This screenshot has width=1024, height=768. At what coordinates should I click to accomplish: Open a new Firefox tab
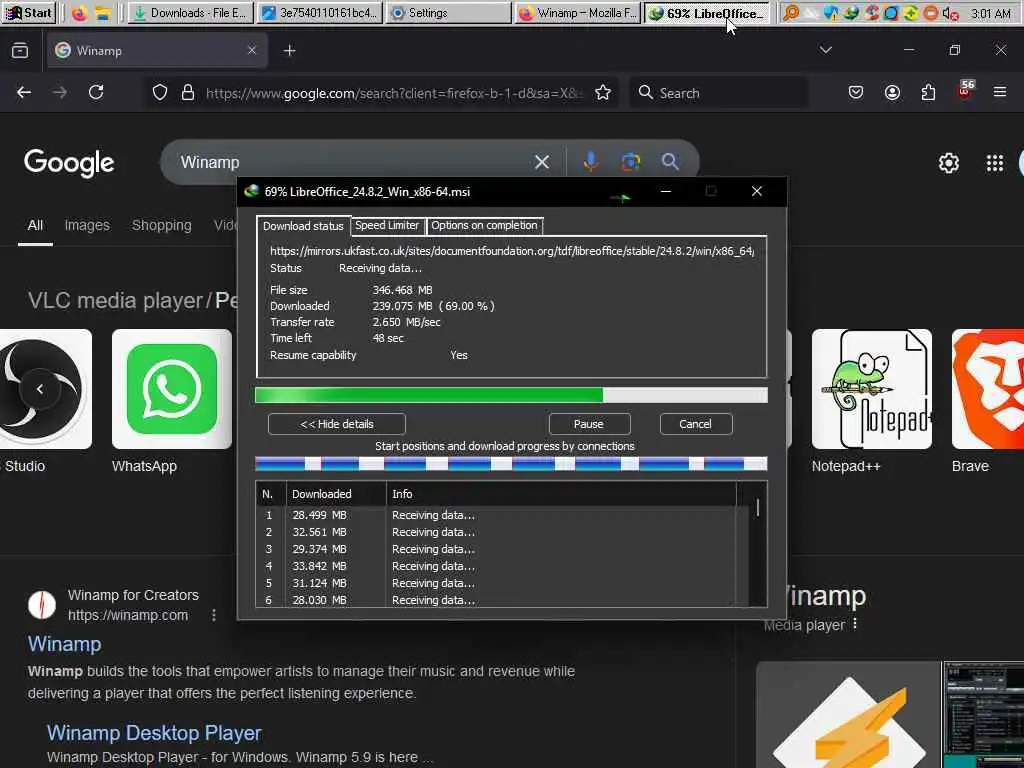click(x=289, y=50)
